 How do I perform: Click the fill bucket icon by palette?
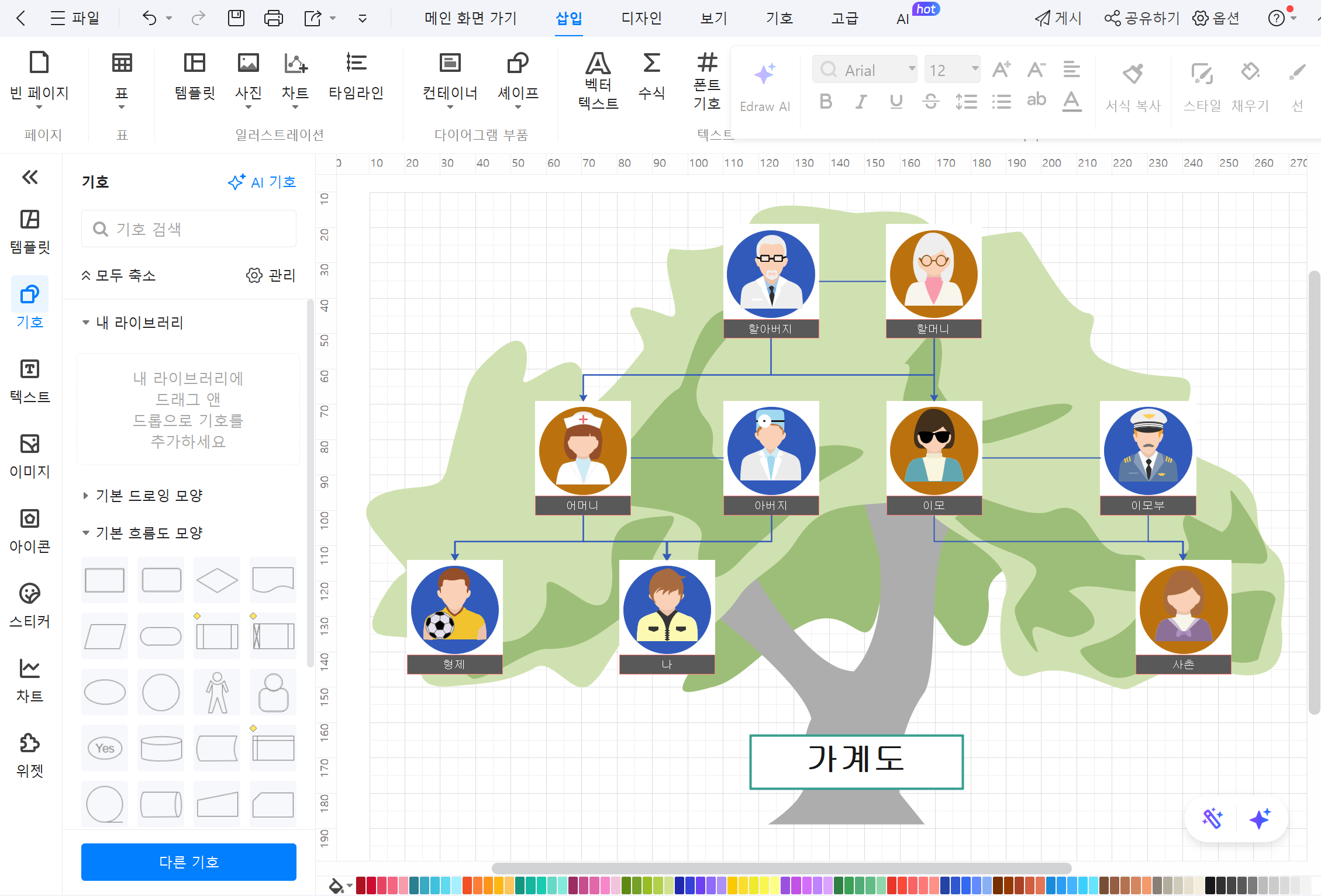click(x=336, y=885)
